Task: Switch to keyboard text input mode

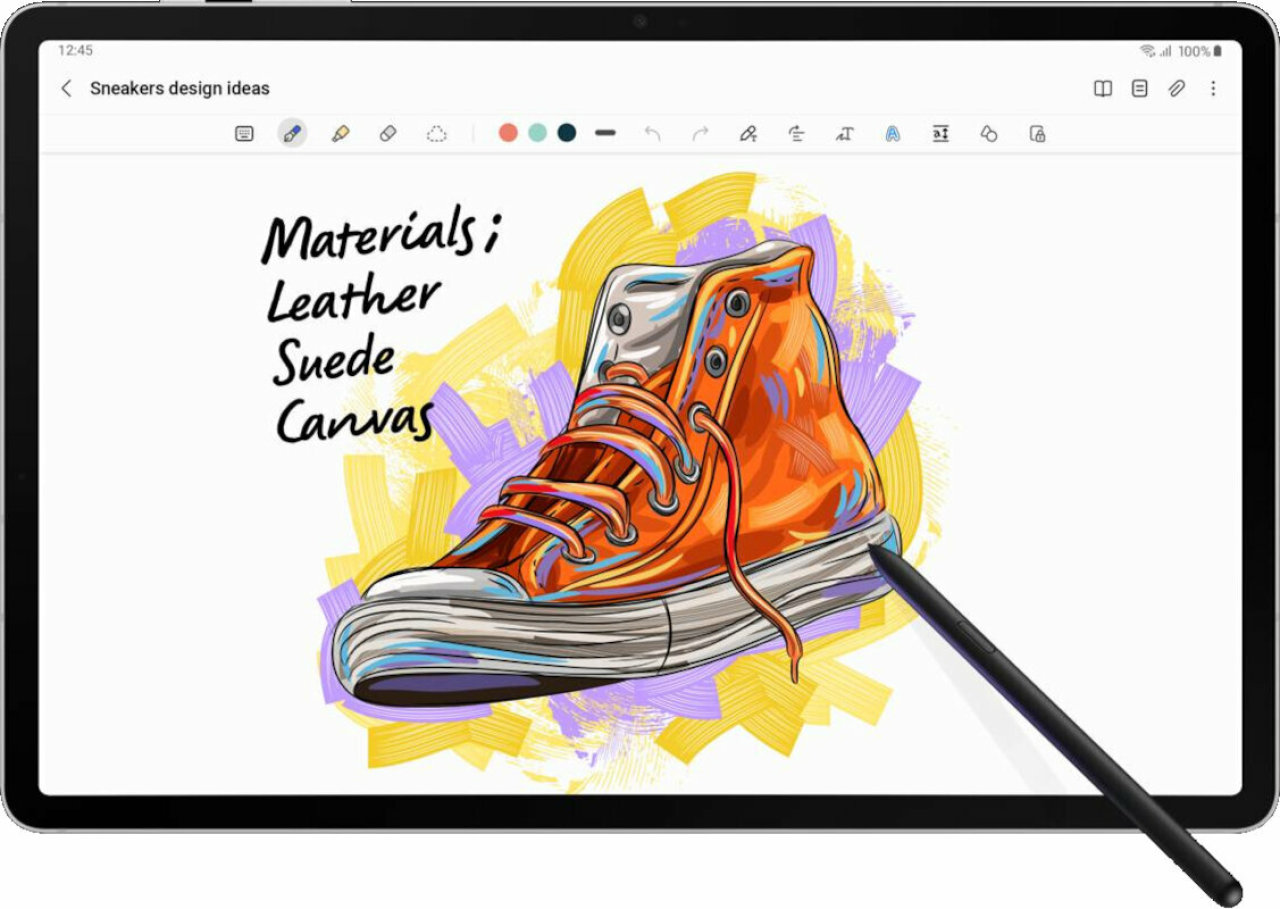Action: [x=244, y=133]
